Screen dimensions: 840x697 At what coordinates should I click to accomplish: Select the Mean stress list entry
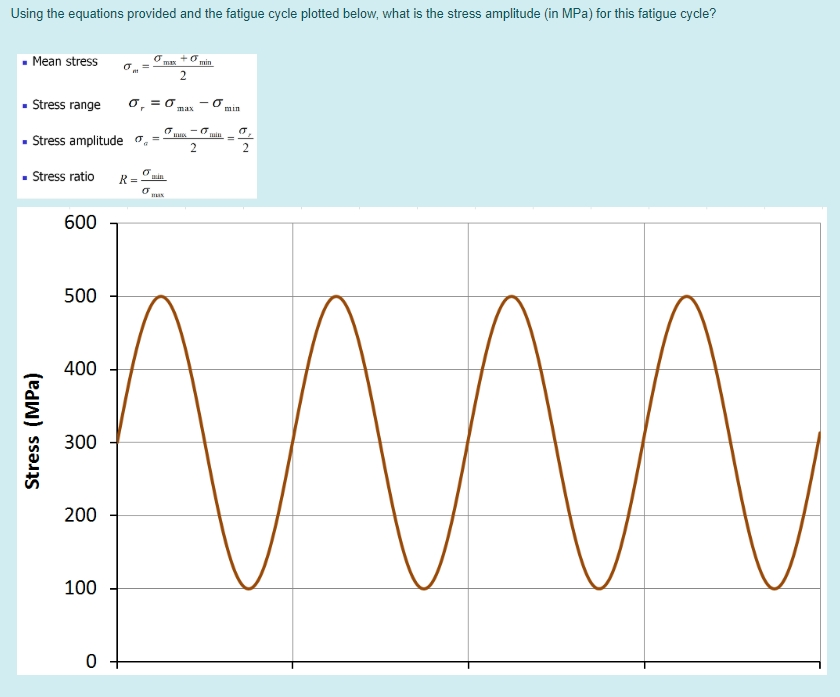[x=64, y=61]
